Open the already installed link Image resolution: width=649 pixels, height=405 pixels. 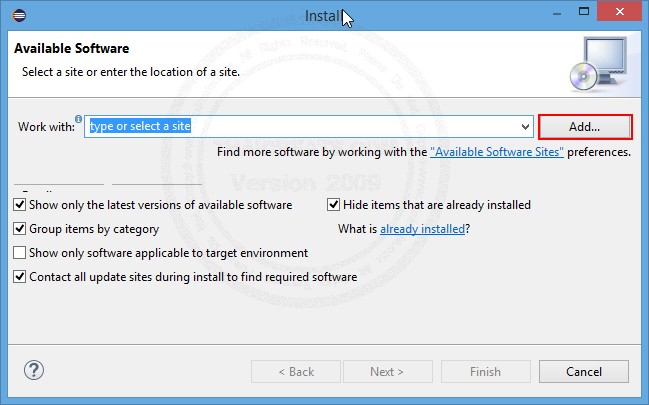point(423,229)
